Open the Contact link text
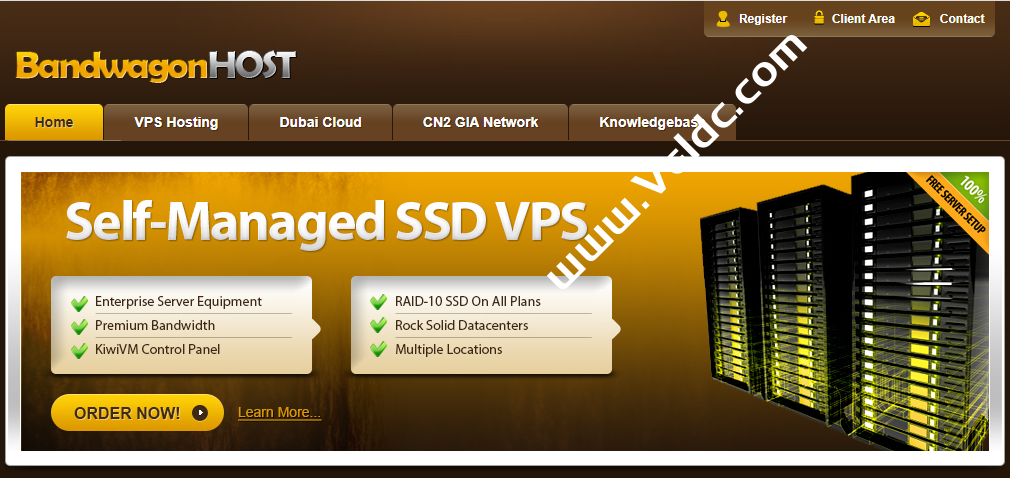This screenshot has width=1010, height=478. click(x=962, y=19)
